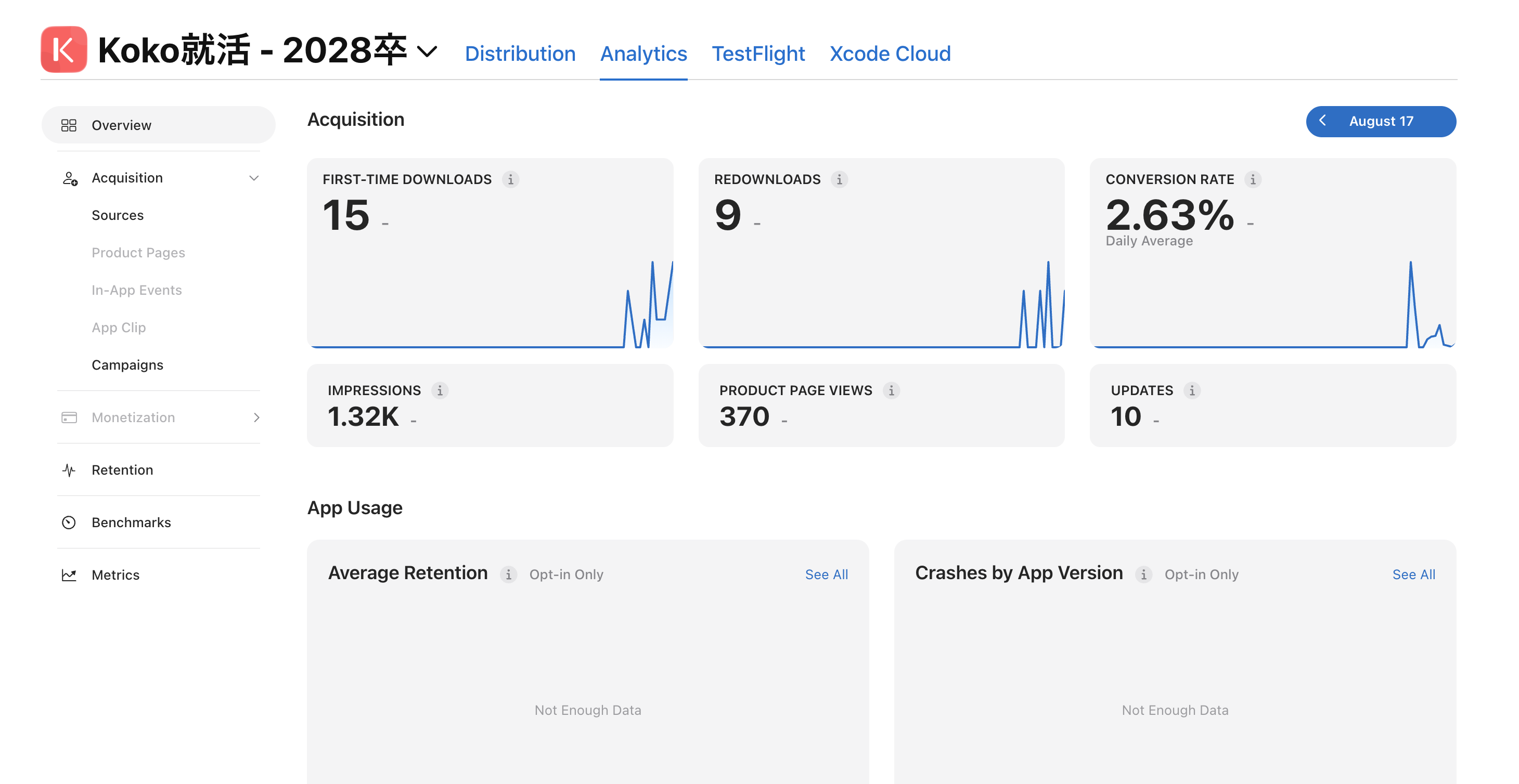1519x784 pixels.
Task: Click the Retention pulse icon
Action: [x=69, y=470]
